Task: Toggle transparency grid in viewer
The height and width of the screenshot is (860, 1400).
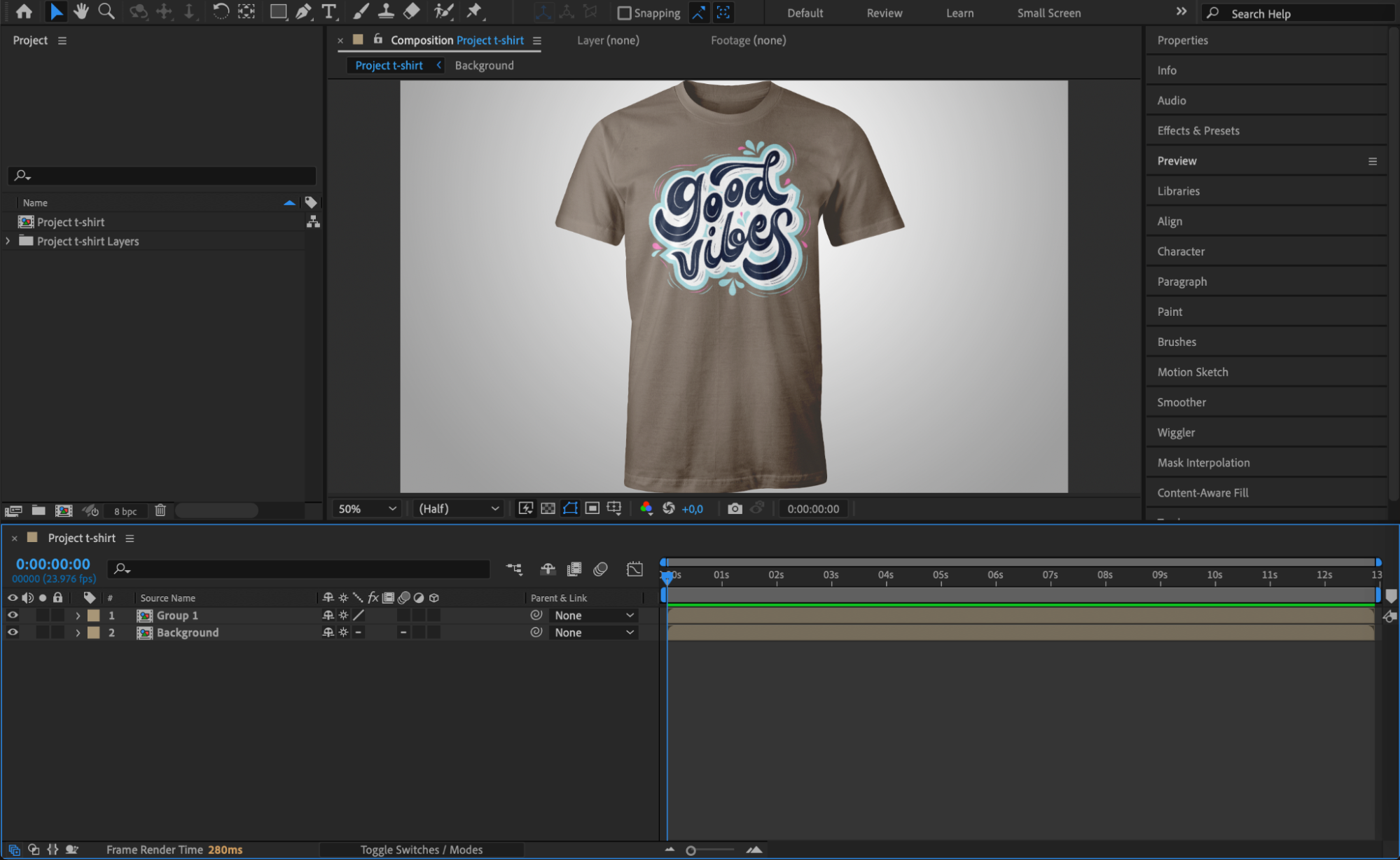Action: coord(548,508)
